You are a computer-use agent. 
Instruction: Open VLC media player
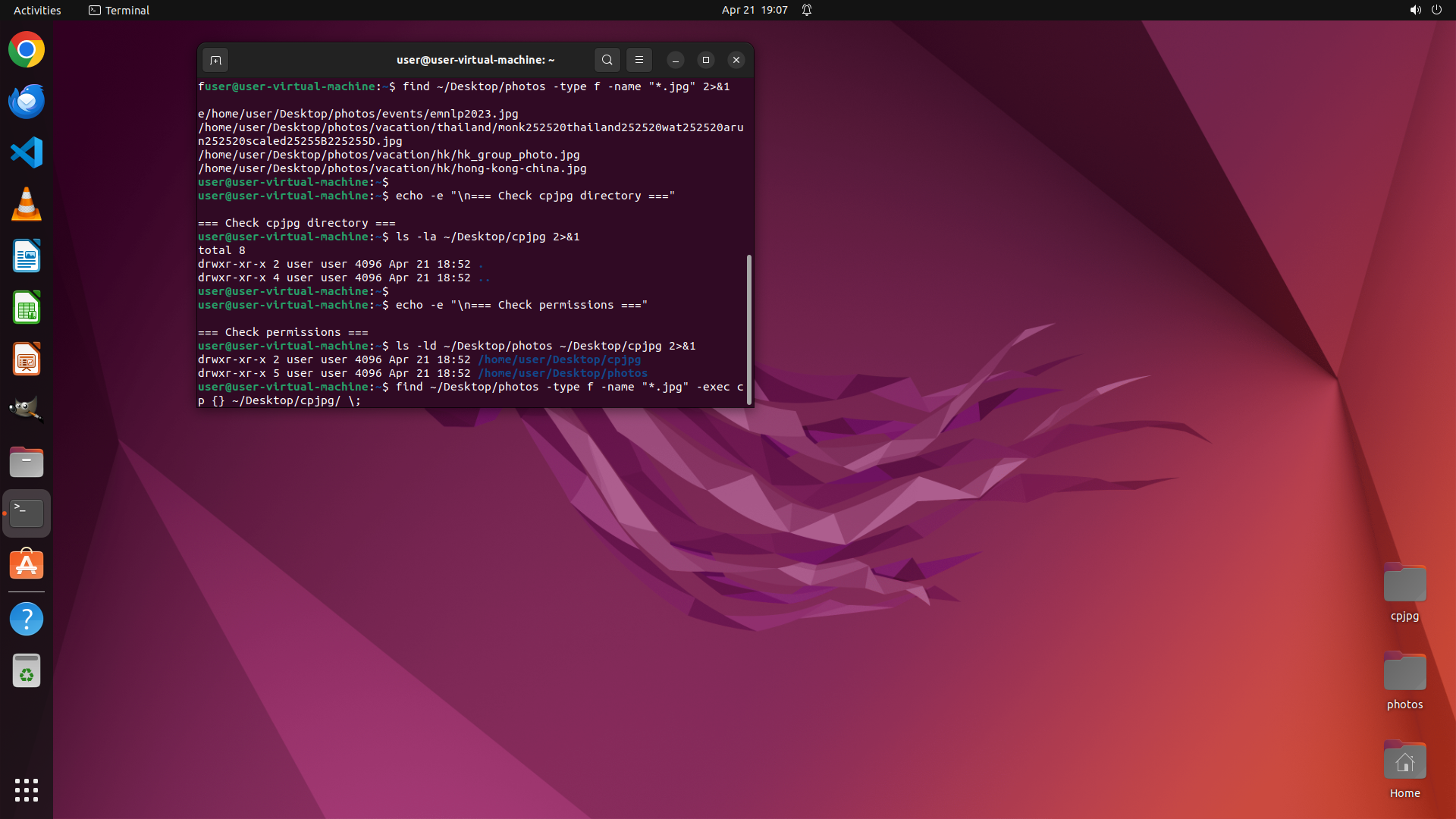click(27, 204)
